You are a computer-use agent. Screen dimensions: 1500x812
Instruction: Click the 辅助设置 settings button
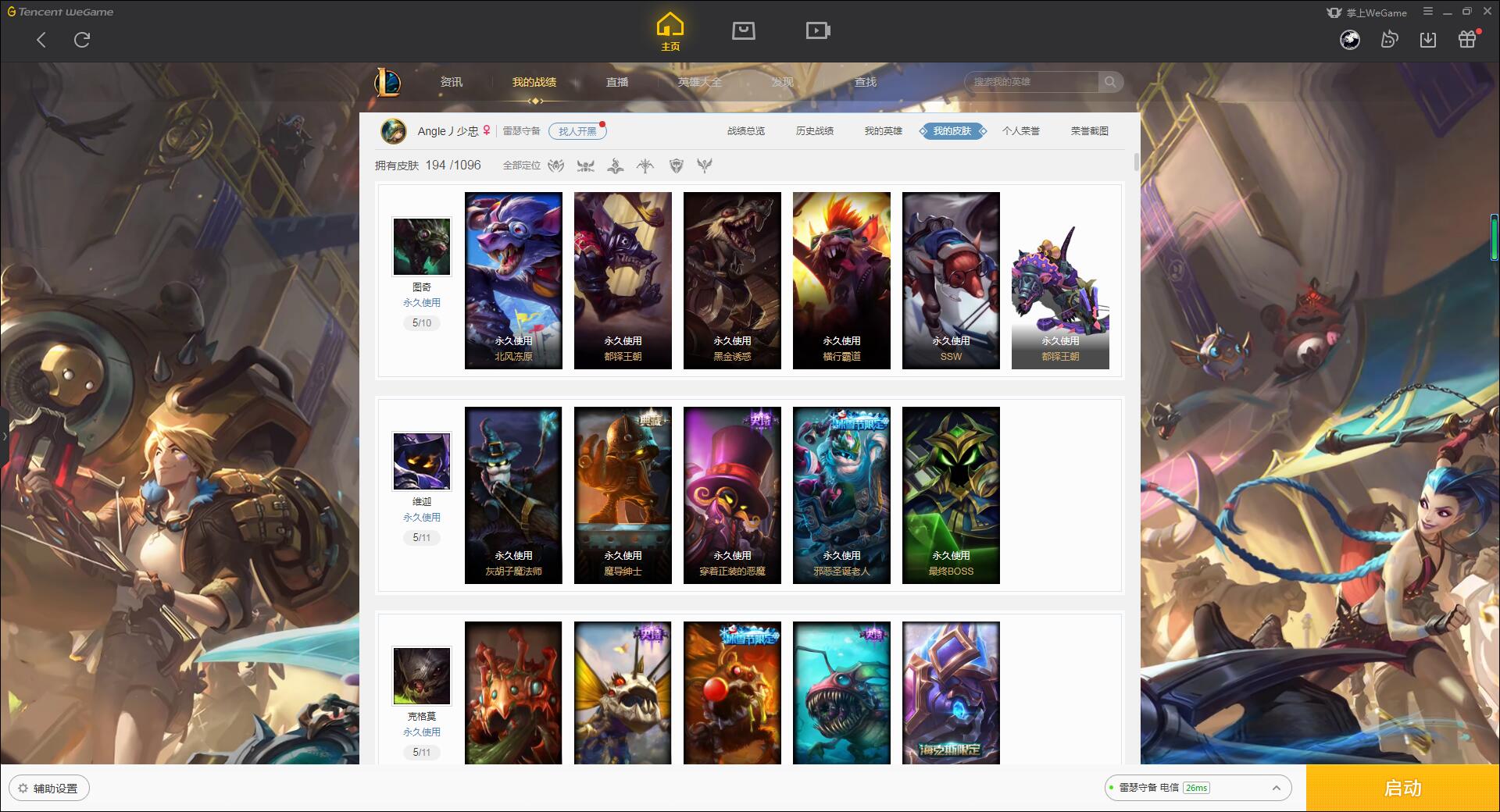pyautogui.click(x=48, y=789)
